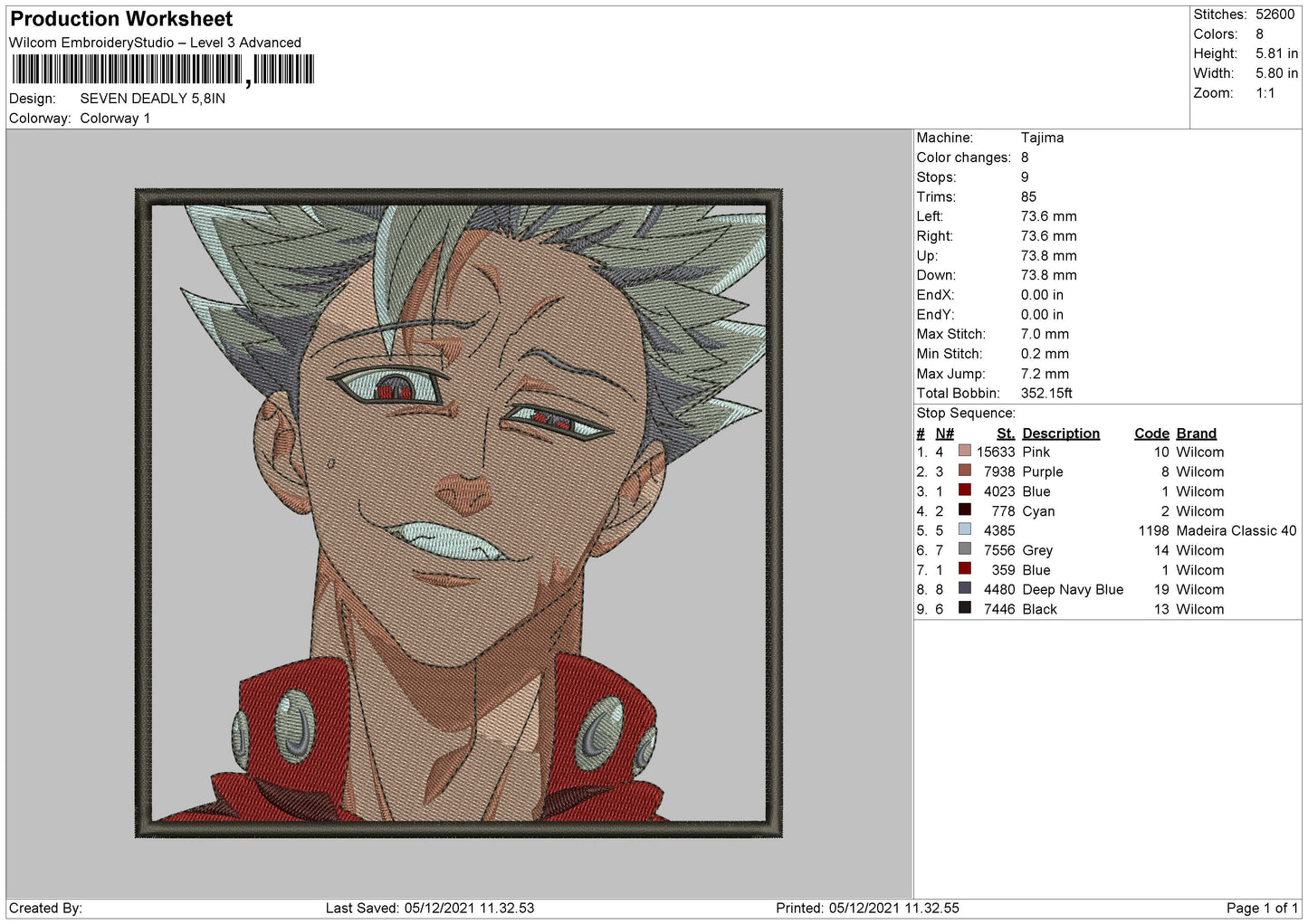Click the Production Worksheet title
Viewport: 1308px width, 924px height.
121,19
